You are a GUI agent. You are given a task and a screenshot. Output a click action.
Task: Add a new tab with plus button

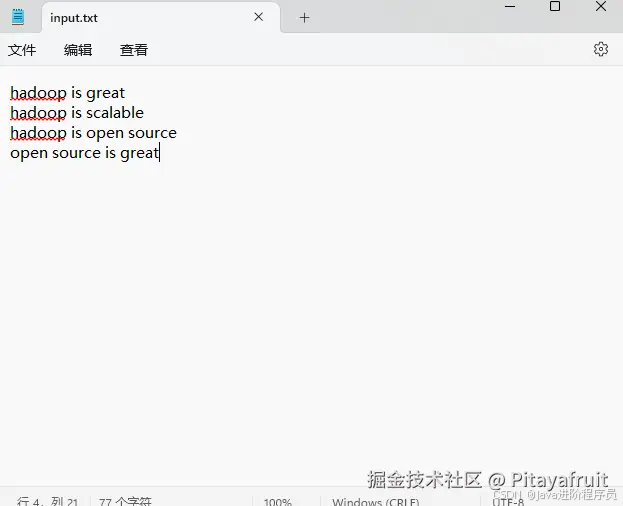pos(304,18)
